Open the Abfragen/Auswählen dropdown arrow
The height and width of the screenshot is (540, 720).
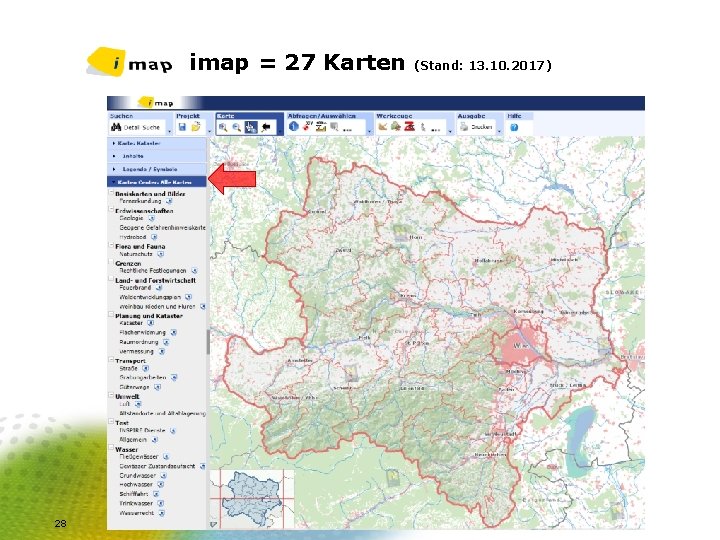tap(369, 132)
